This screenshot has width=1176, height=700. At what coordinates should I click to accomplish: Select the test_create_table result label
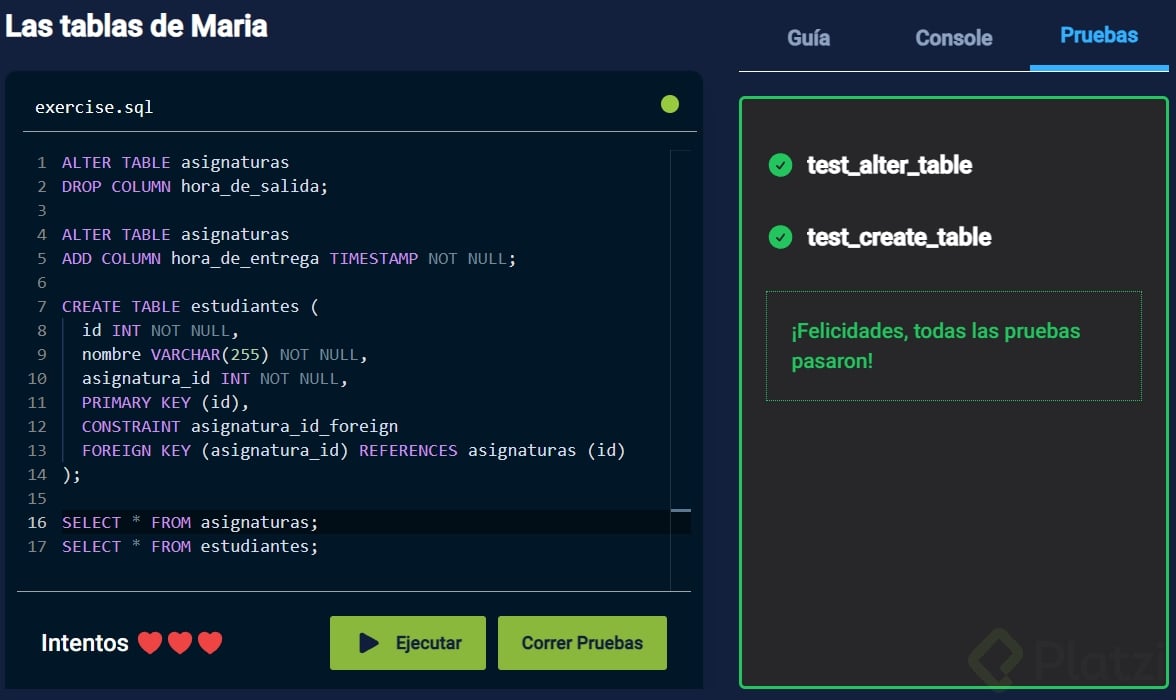899,237
